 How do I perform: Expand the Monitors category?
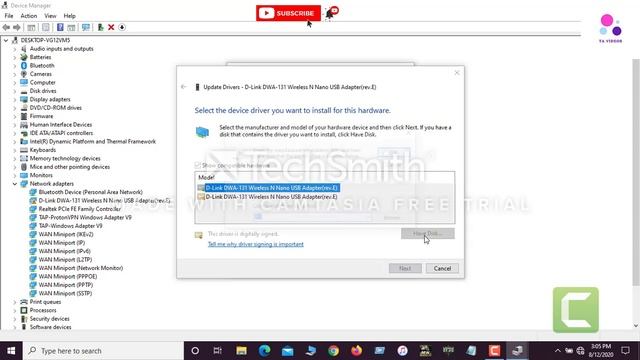[x=15, y=176]
